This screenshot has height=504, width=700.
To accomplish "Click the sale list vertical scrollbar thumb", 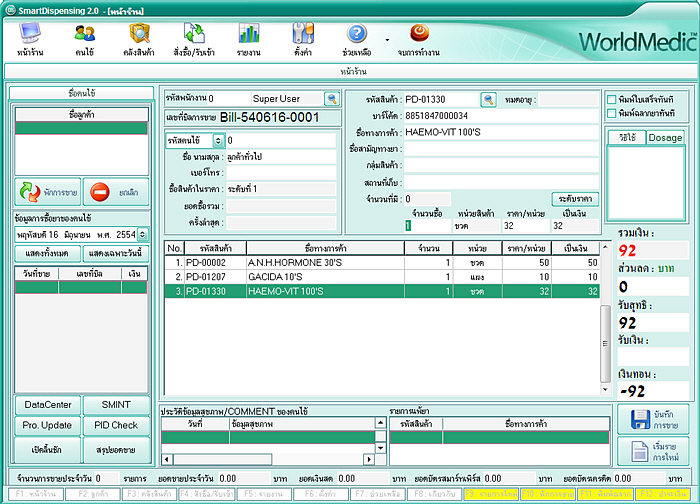I will [605, 343].
